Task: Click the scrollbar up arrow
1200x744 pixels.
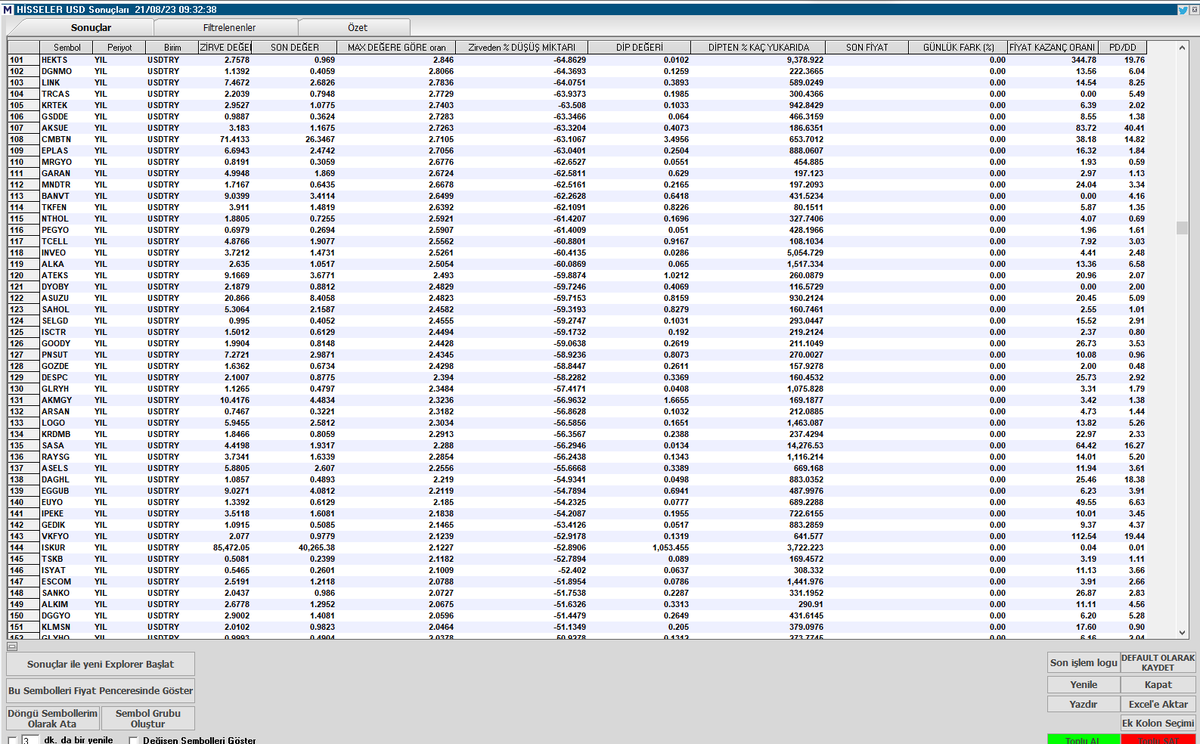Action: 1182,46
